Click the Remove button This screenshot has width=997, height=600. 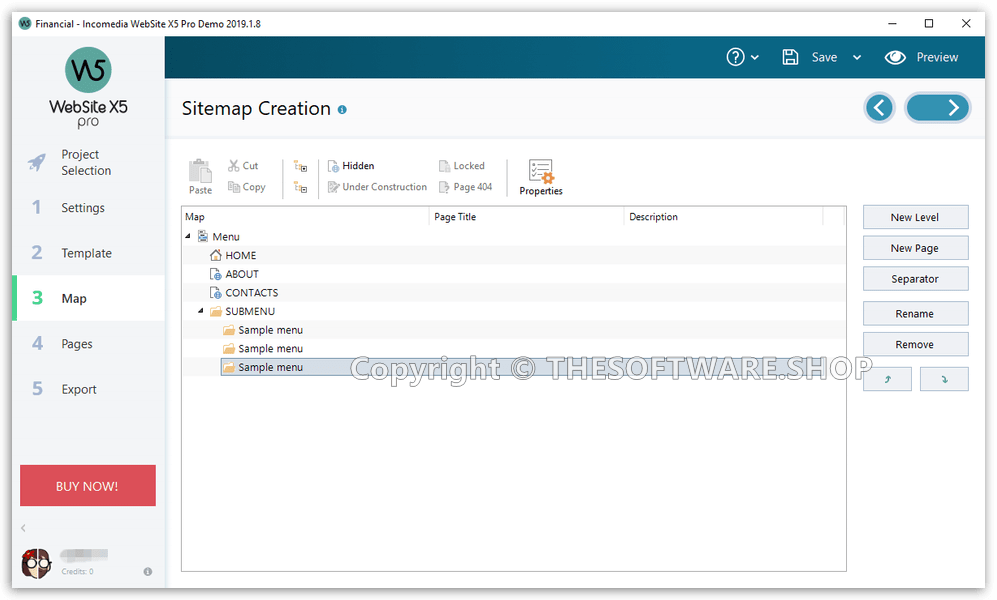click(915, 344)
